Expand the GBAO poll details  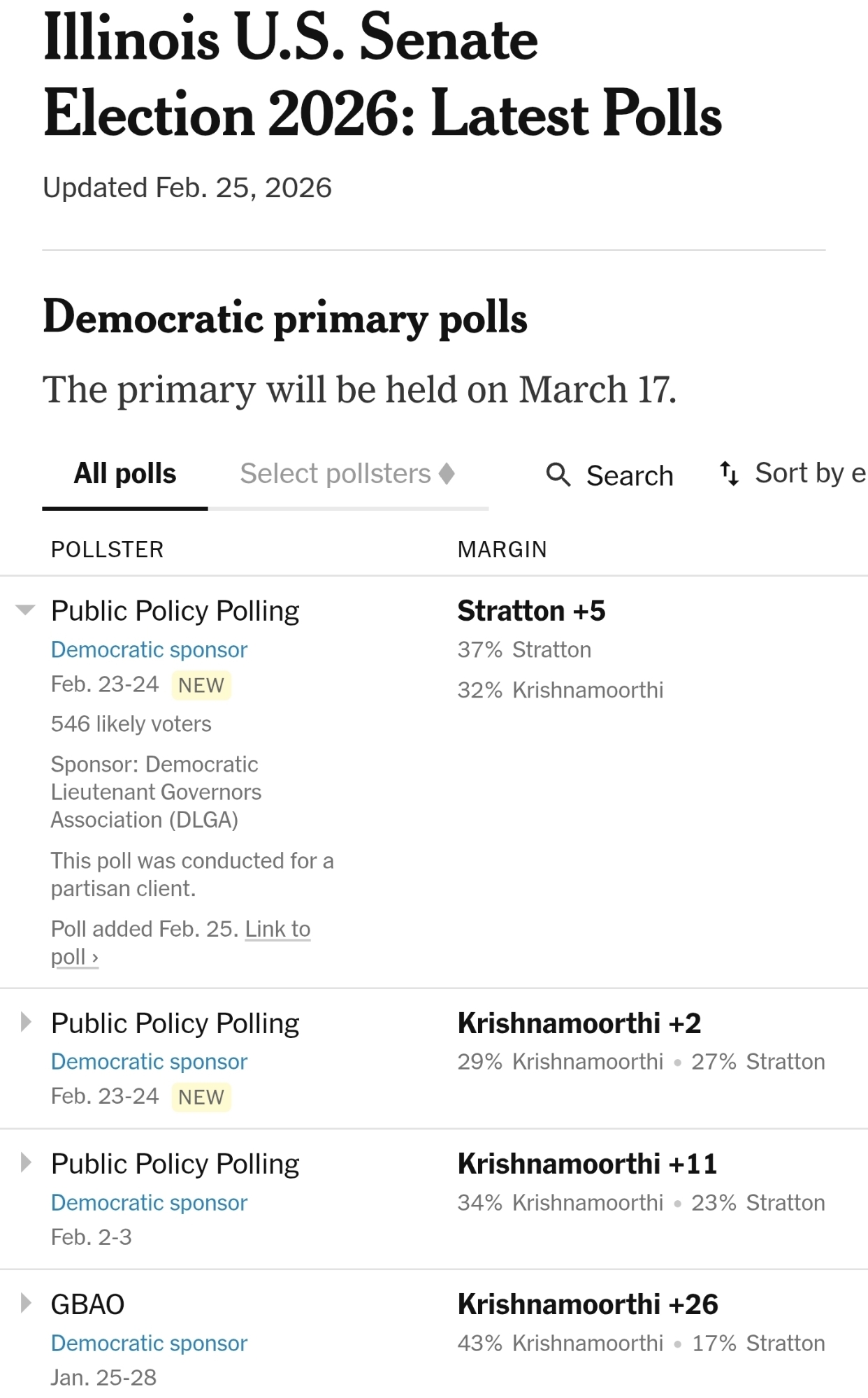tap(26, 1304)
